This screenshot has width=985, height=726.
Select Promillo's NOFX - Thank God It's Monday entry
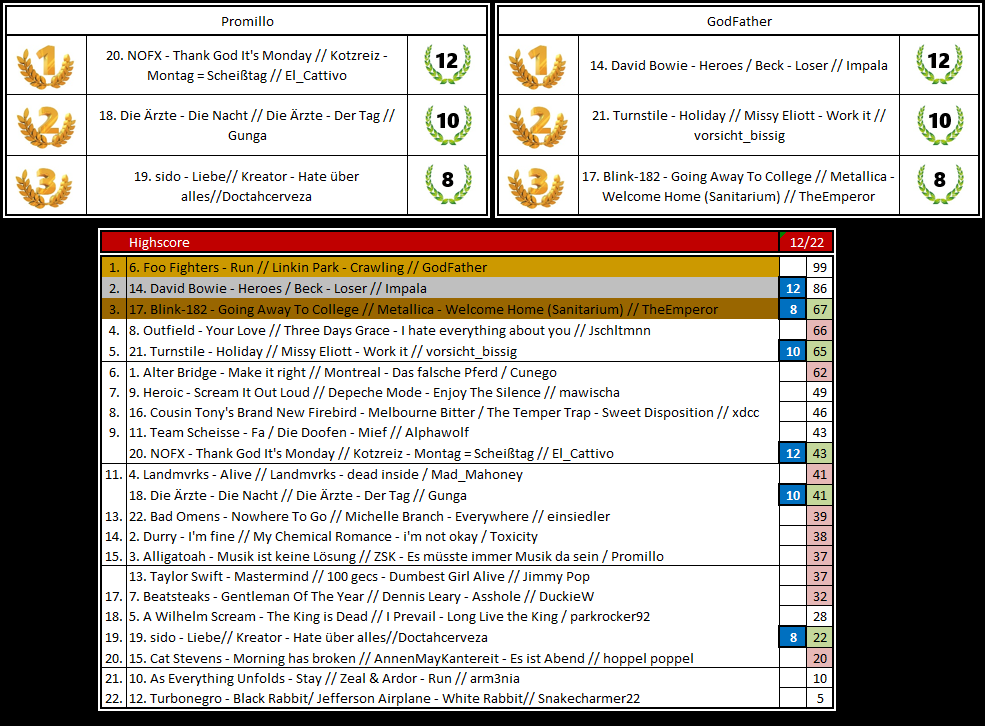coord(247,65)
